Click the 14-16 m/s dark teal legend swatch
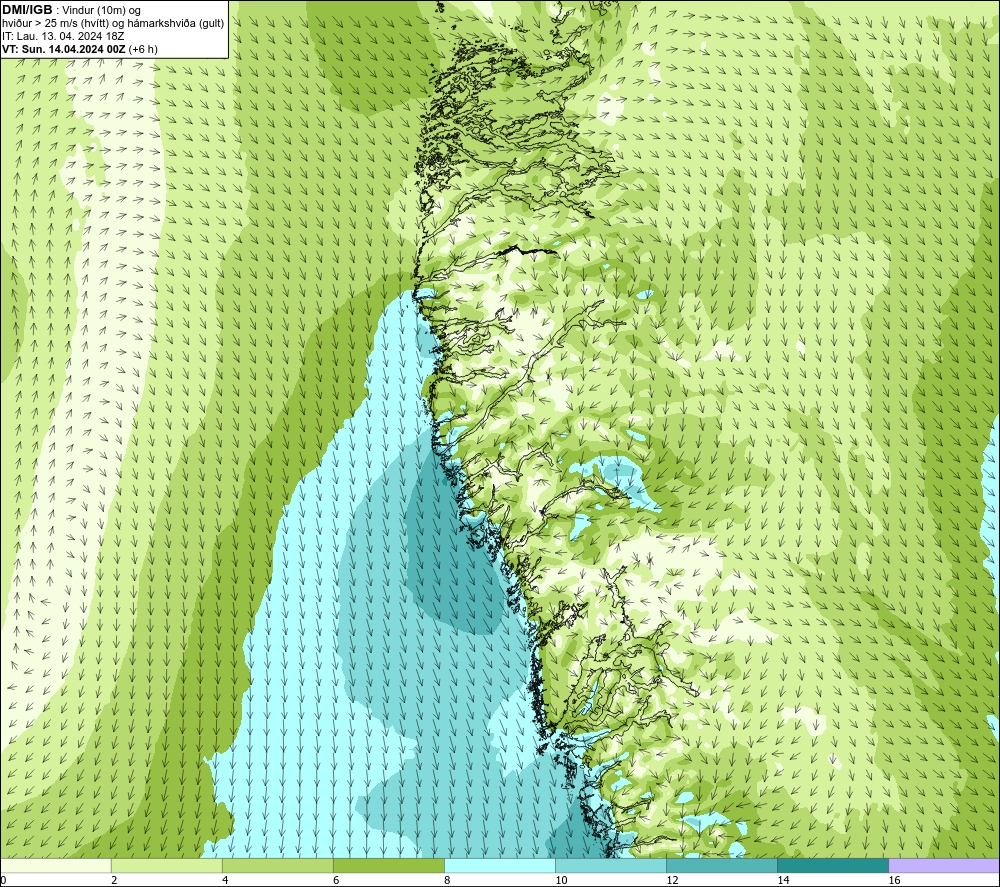The image size is (1000, 887). pyautogui.click(x=833, y=866)
